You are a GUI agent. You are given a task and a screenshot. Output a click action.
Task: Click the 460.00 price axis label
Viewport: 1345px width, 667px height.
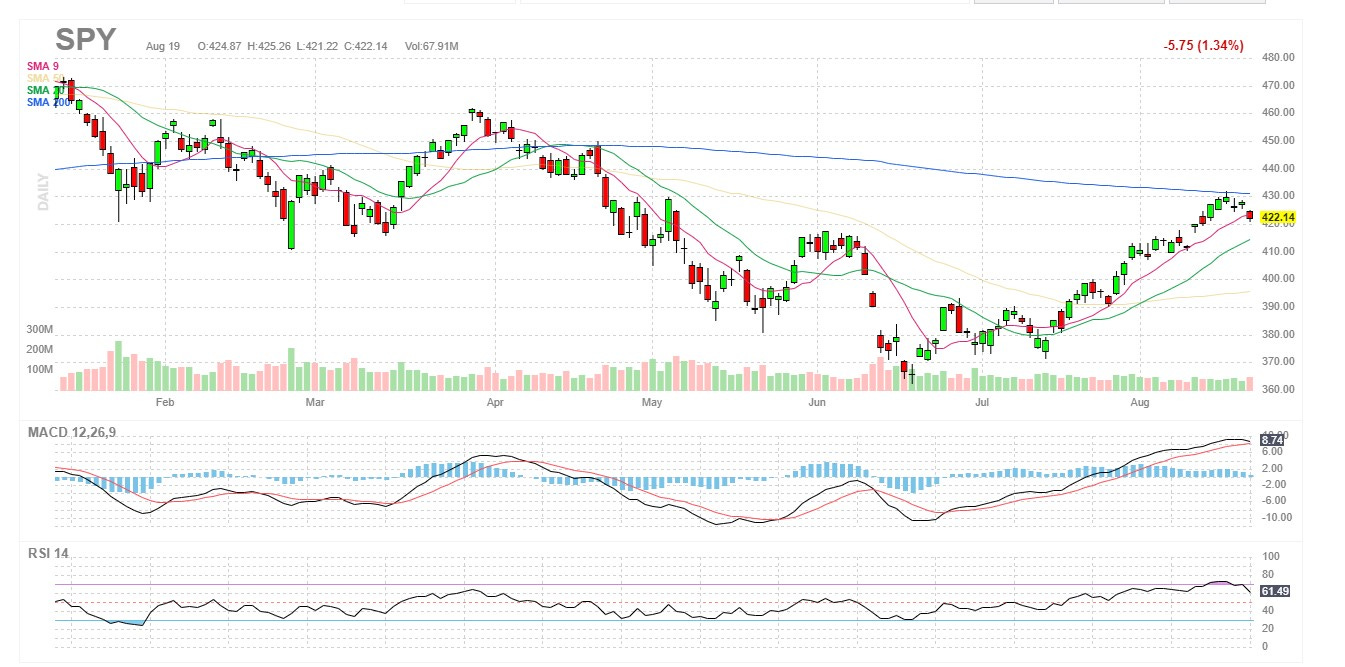[x=1279, y=113]
